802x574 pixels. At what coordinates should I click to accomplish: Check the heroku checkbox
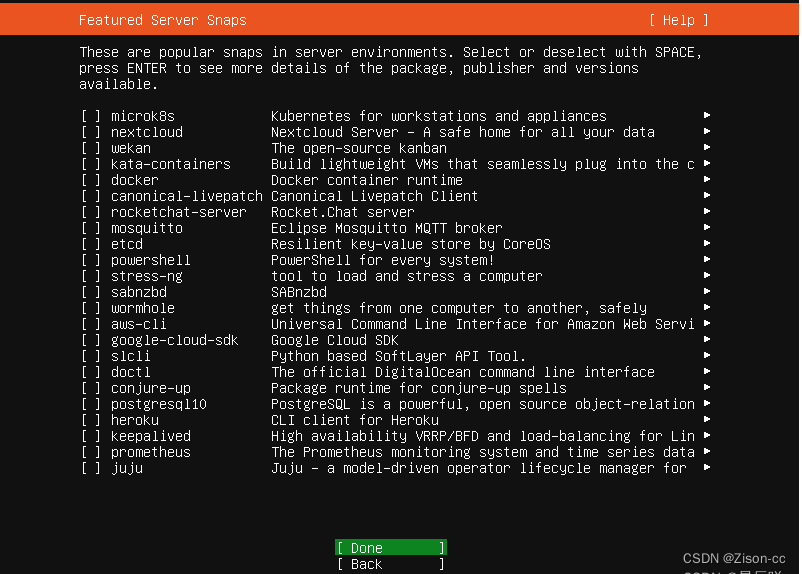[x=91, y=421]
